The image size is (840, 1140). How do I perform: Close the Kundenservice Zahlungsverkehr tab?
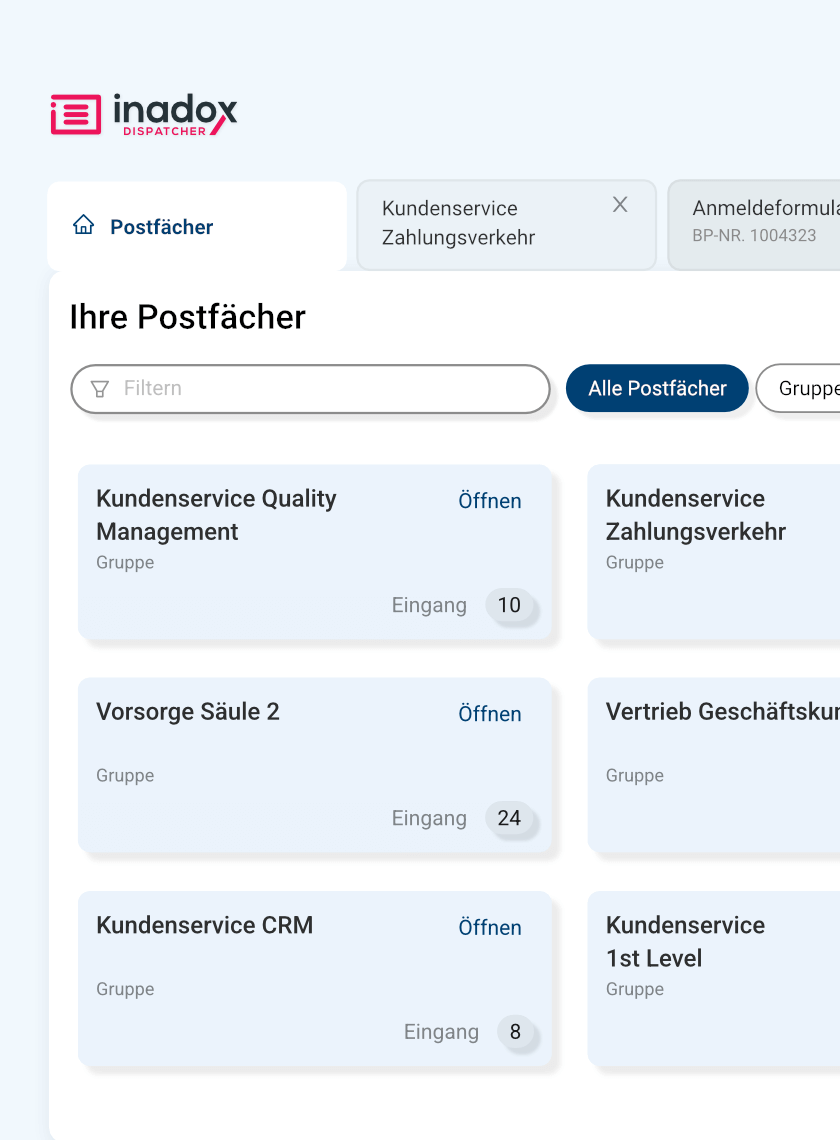[x=620, y=205]
